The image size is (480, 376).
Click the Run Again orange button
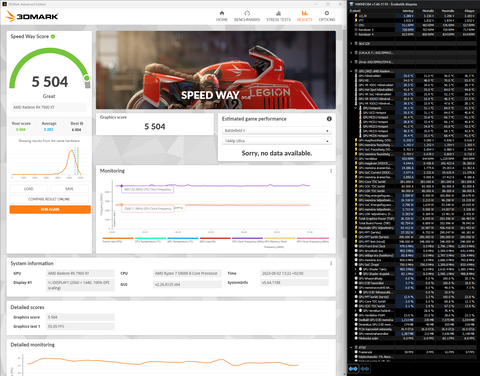click(x=50, y=209)
